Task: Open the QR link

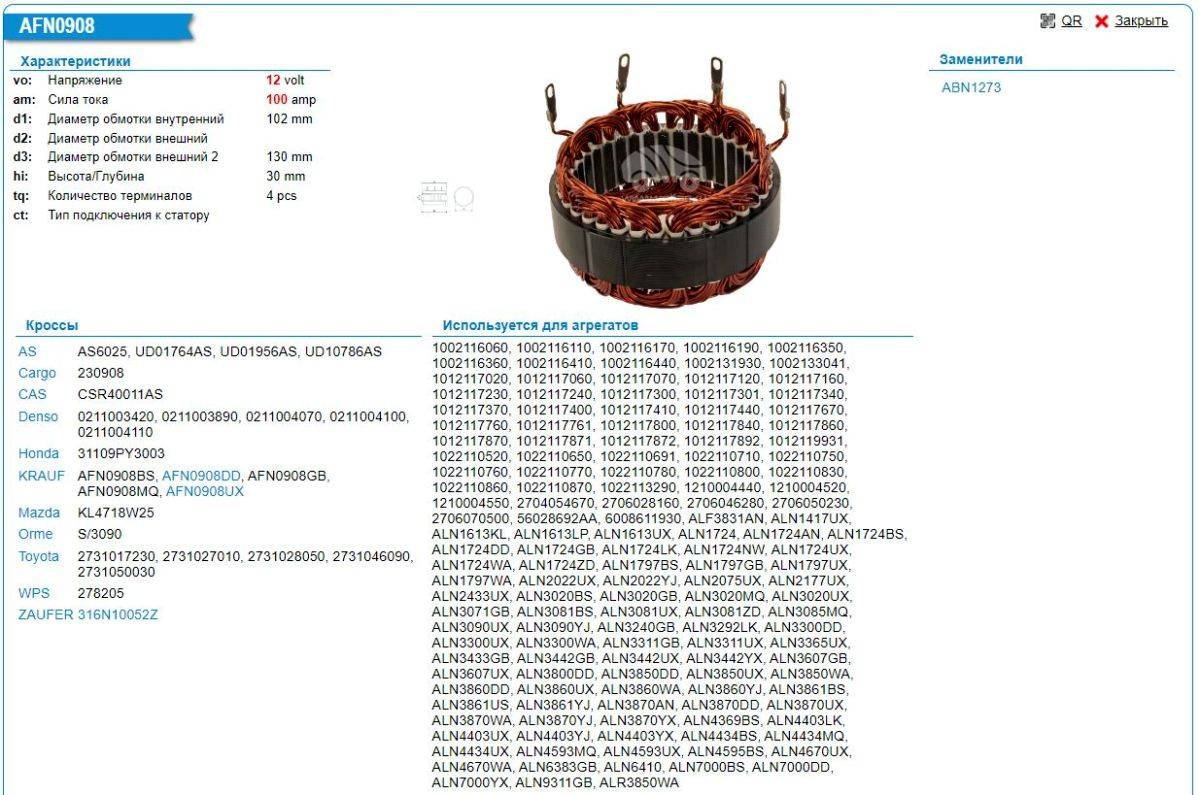Action: point(1071,21)
